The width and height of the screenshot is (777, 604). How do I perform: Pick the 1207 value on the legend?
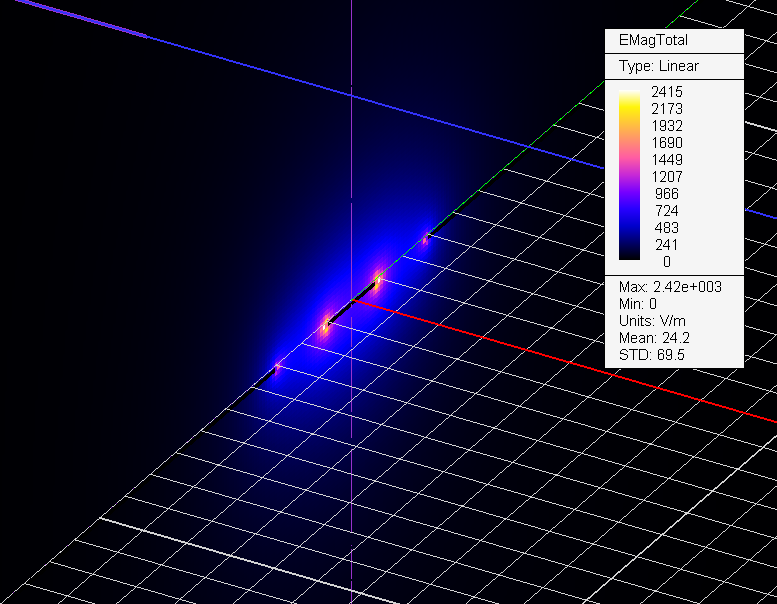coord(667,177)
